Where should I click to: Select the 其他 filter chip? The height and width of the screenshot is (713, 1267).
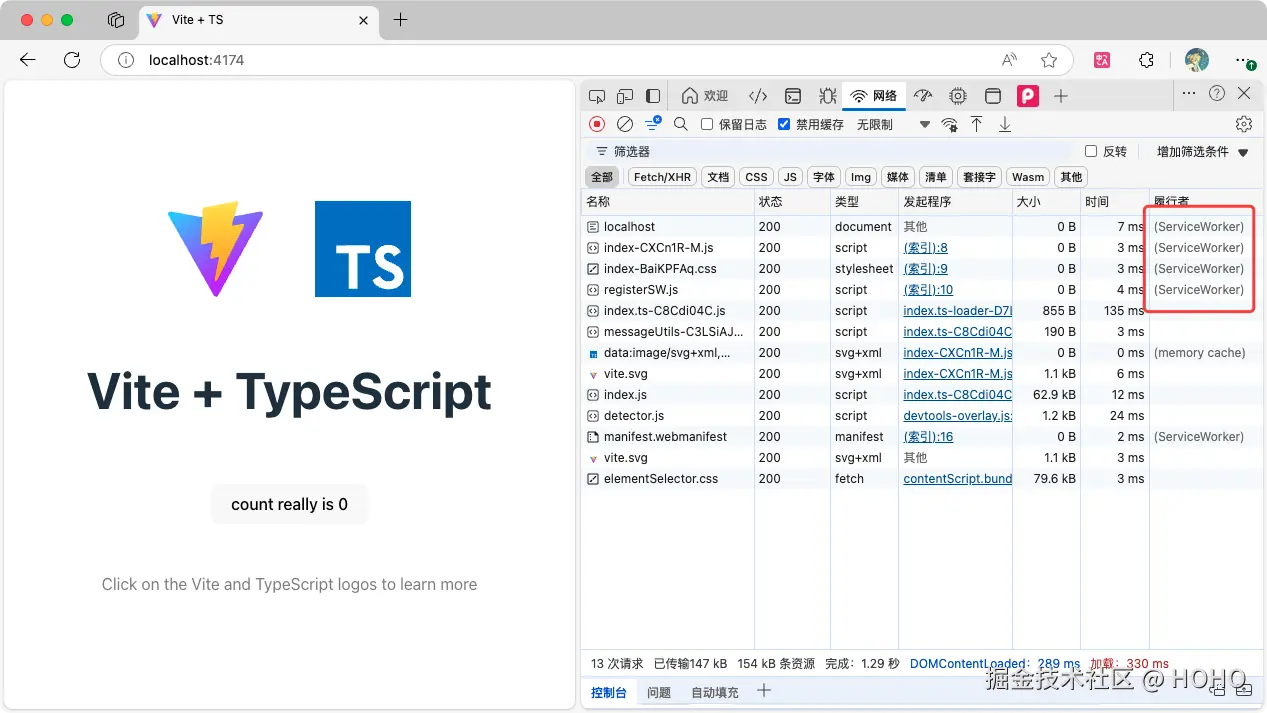coord(1071,177)
